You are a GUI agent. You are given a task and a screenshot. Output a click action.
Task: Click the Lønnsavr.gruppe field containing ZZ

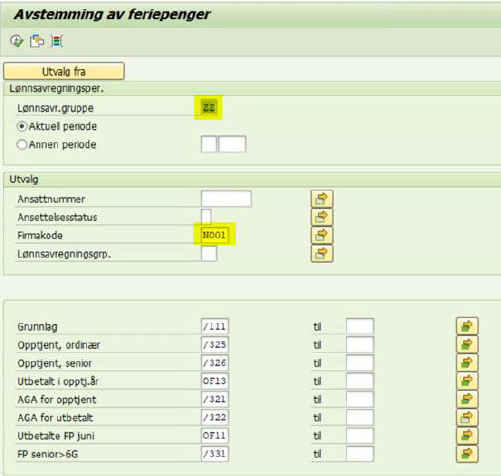(x=209, y=108)
